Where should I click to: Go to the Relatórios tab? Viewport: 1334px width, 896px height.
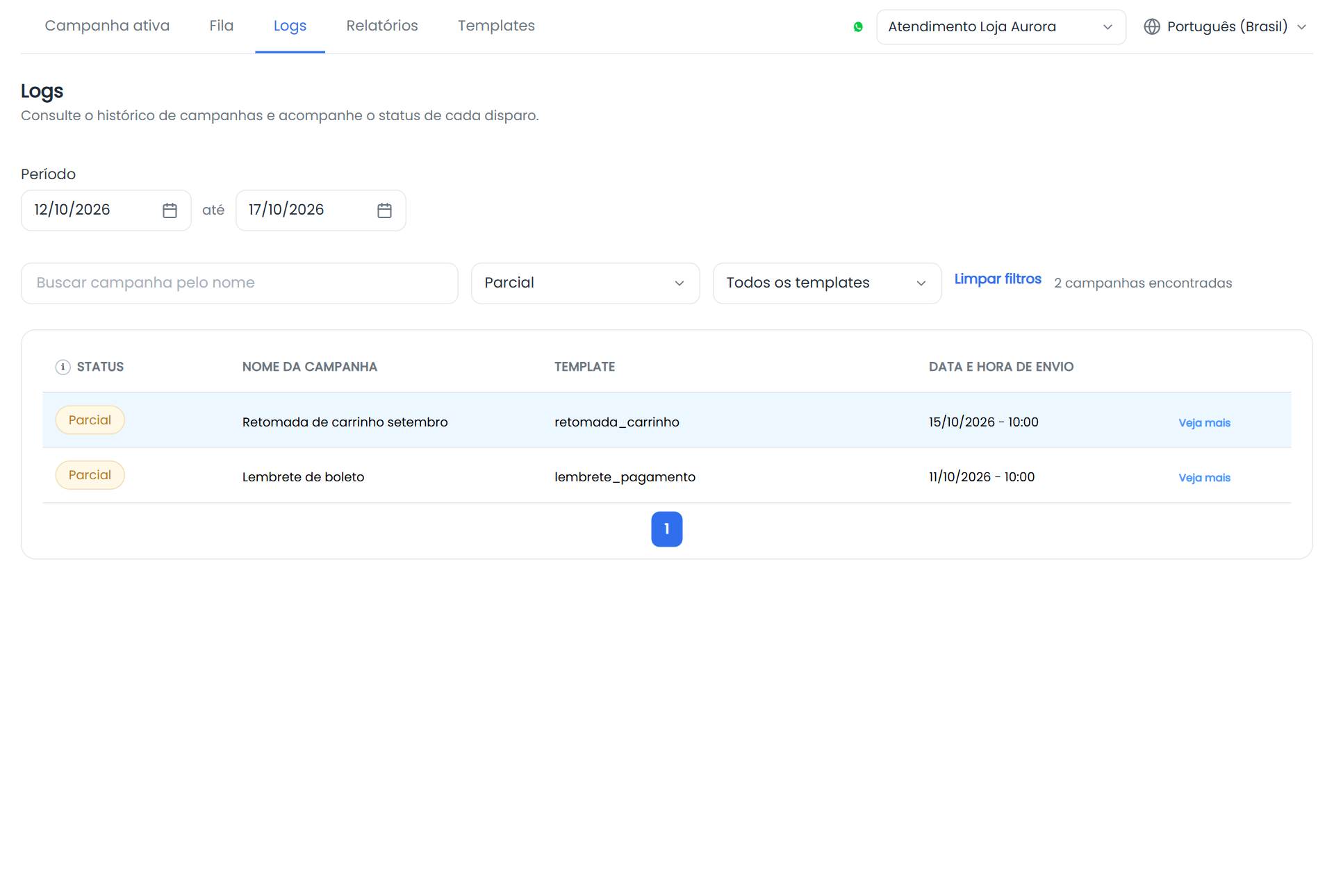[x=382, y=26]
